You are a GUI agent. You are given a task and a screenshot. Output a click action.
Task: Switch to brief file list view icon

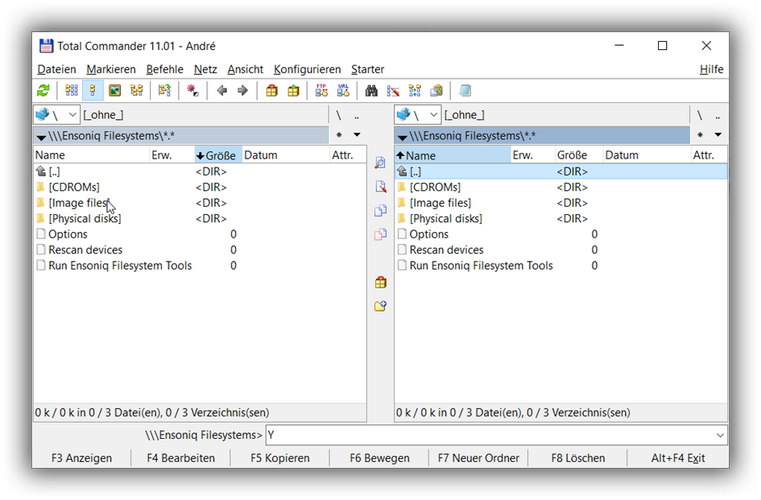71,91
